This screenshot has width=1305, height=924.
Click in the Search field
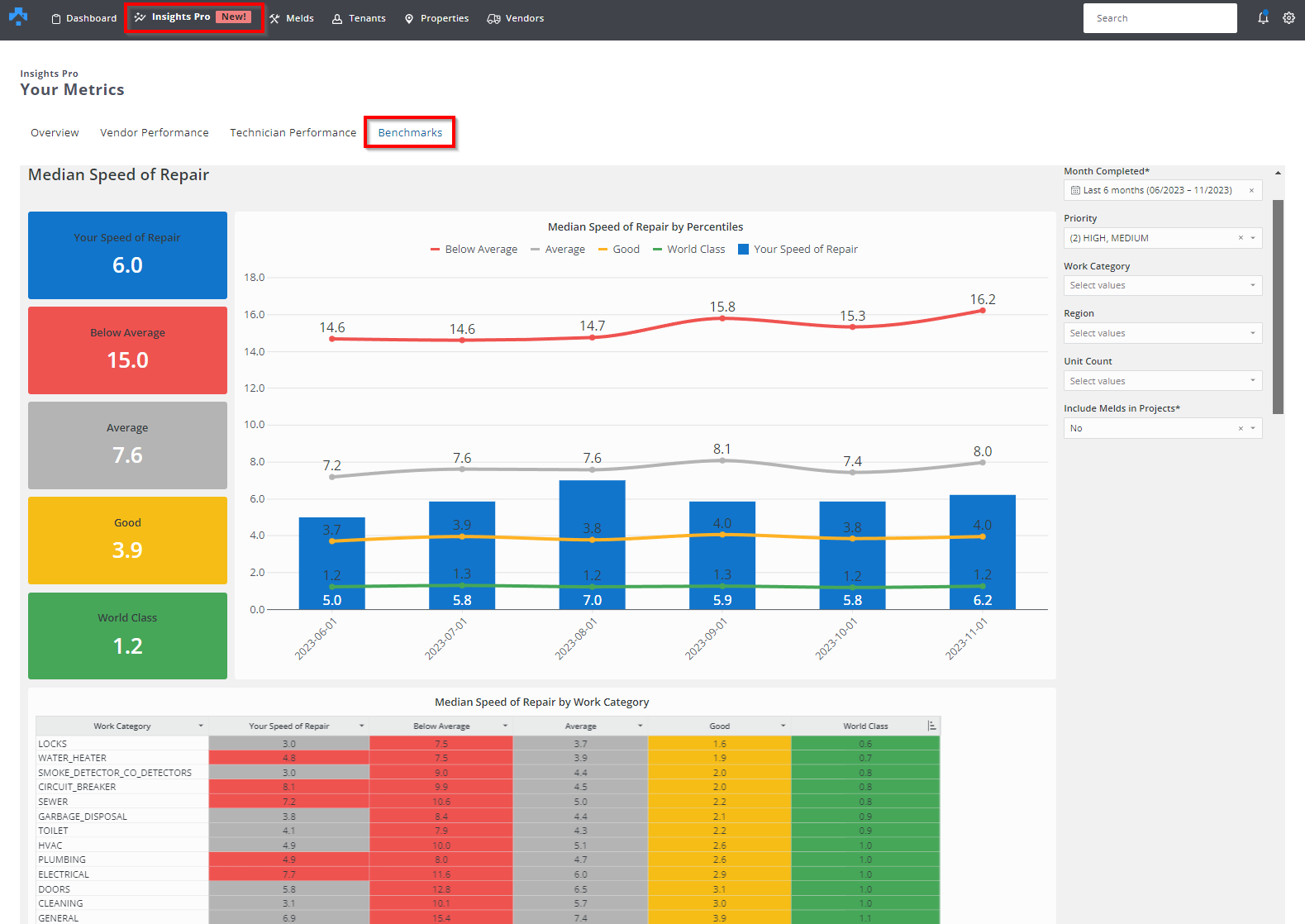(x=1159, y=18)
